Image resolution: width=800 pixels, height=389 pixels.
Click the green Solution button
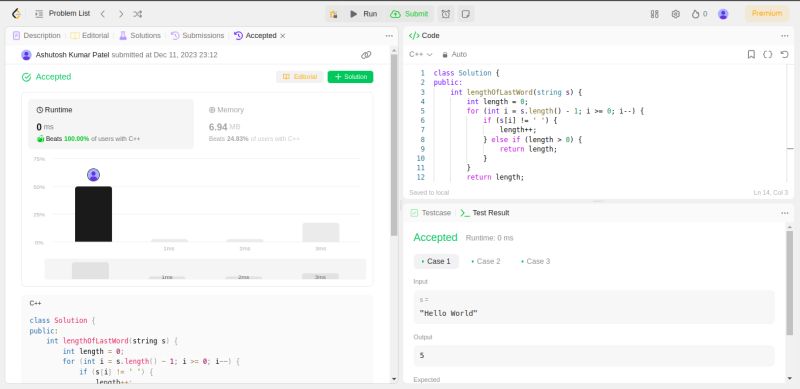point(351,77)
